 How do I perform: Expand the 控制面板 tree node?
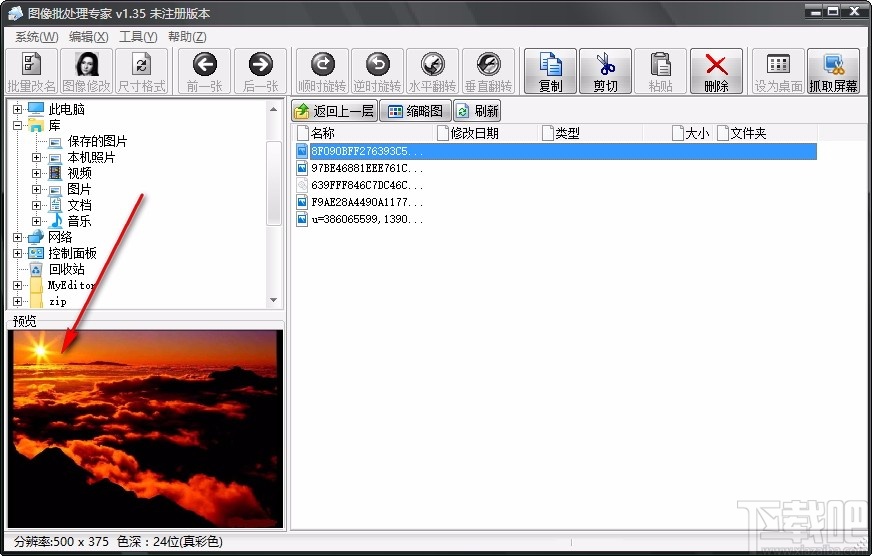pos(18,253)
